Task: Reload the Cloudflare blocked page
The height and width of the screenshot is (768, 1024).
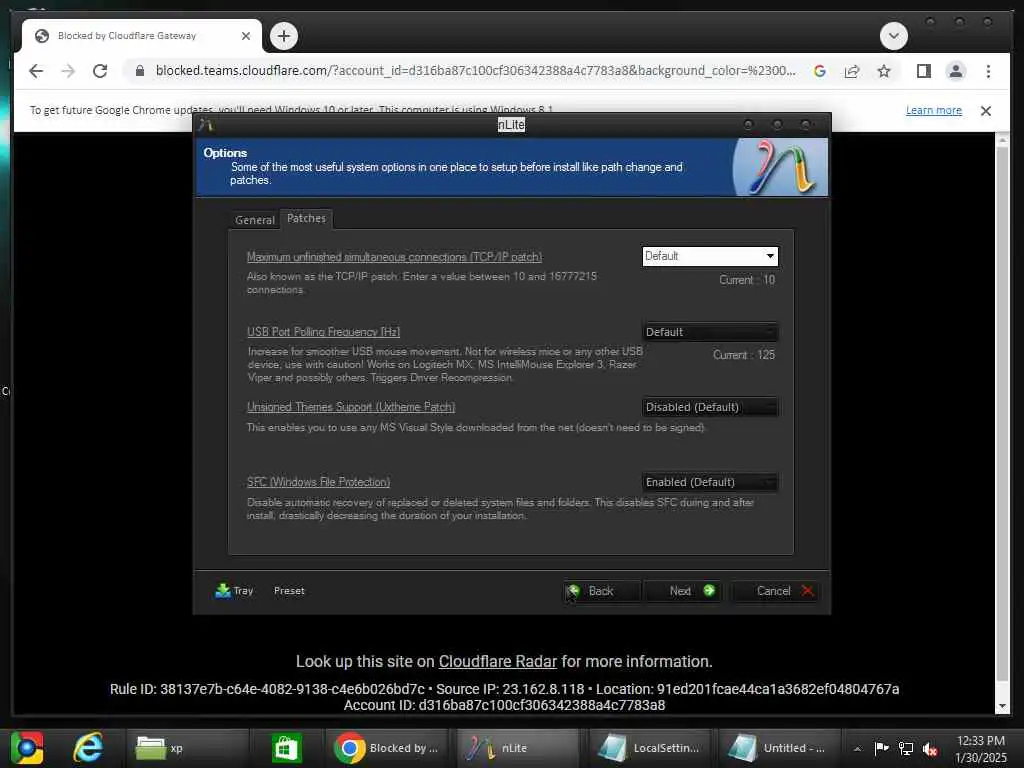Action: [x=100, y=71]
